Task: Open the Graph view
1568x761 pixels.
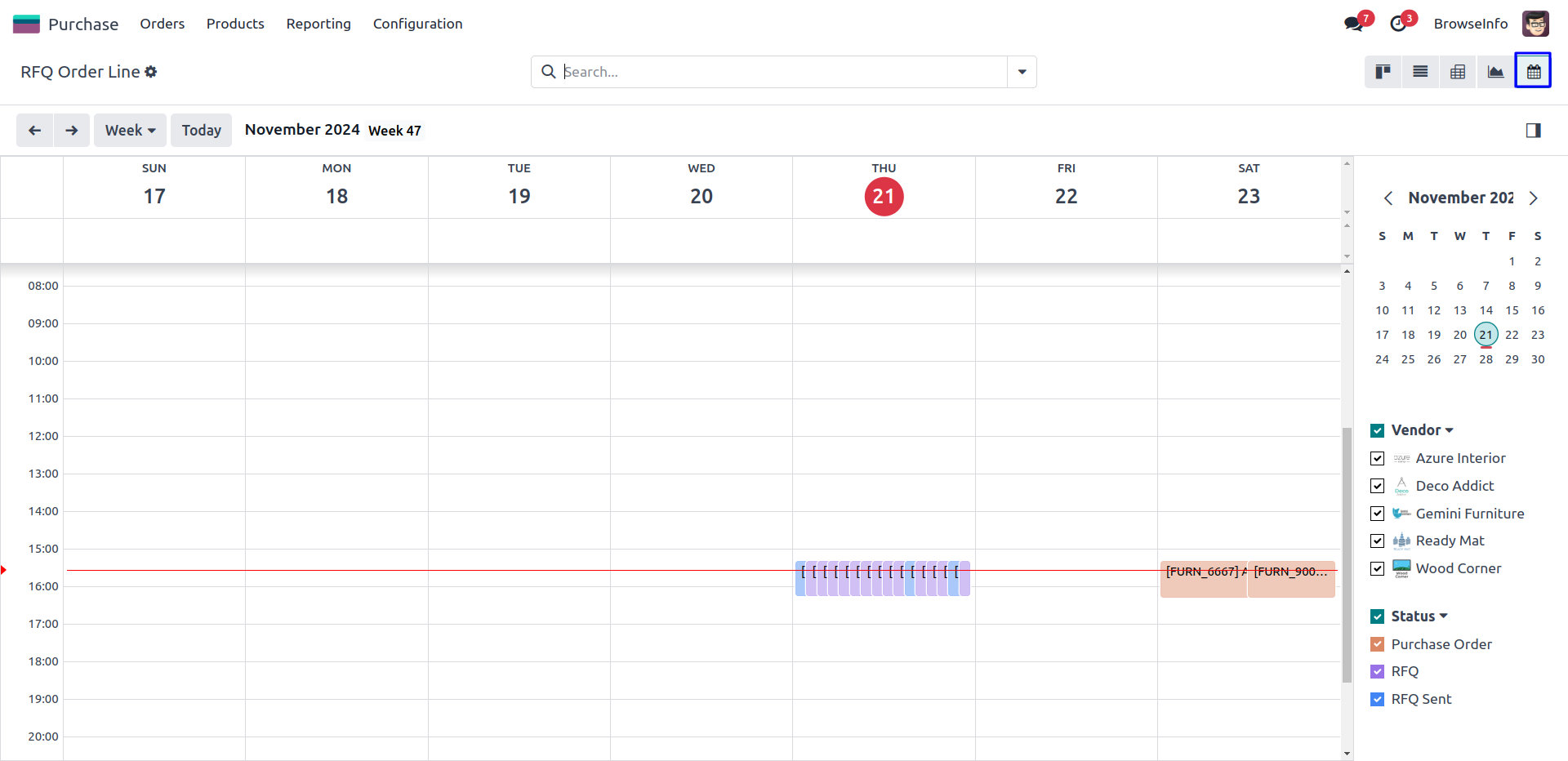Action: point(1495,72)
